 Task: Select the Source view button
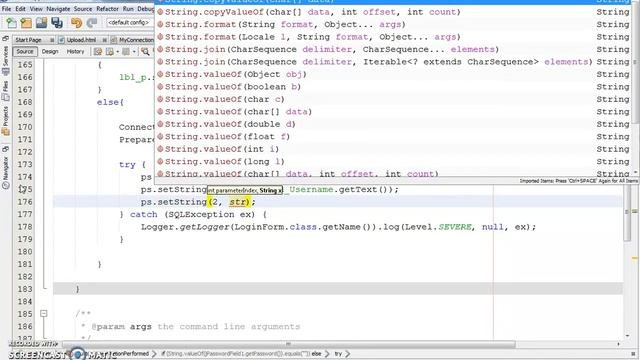(25, 52)
